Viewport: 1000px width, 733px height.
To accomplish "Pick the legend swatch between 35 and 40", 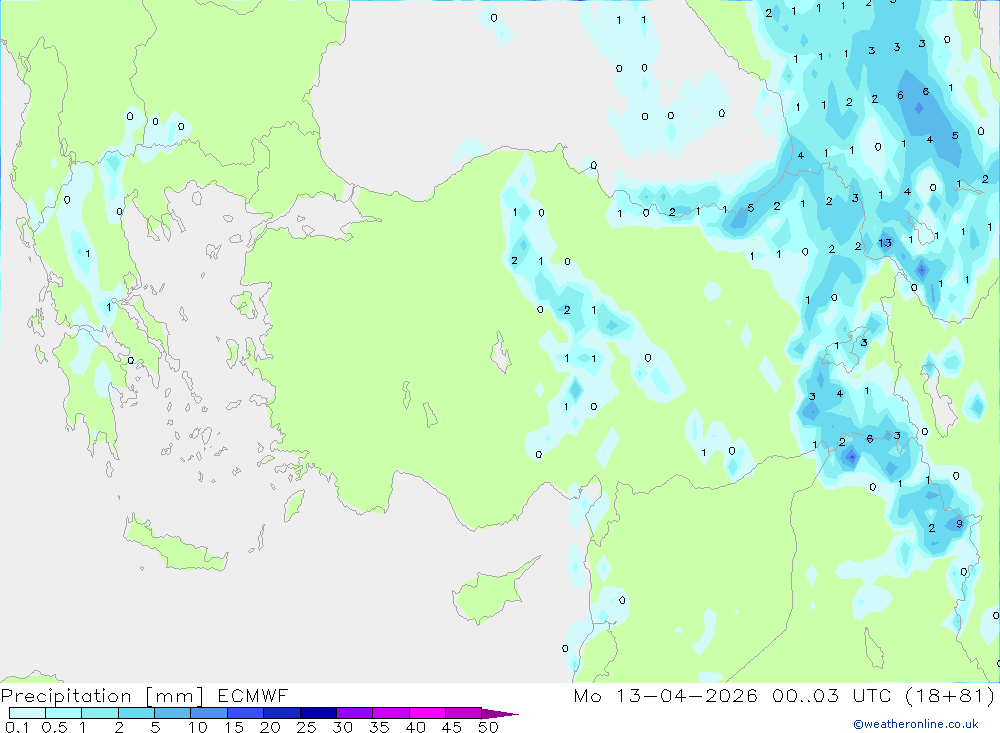I will pyautogui.click(x=390, y=713).
